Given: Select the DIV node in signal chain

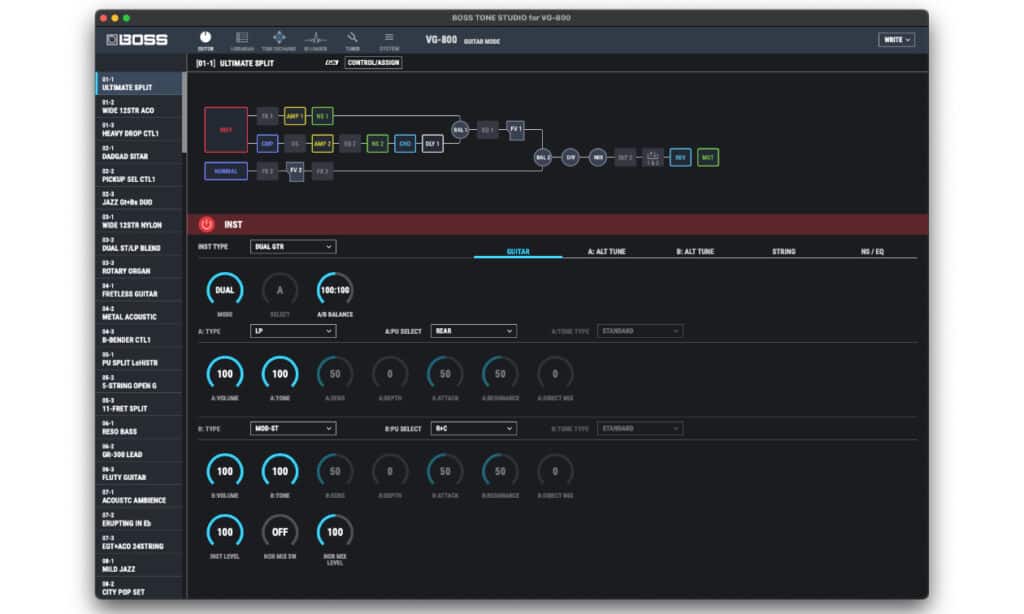Looking at the screenshot, I should tap(570, 157).
